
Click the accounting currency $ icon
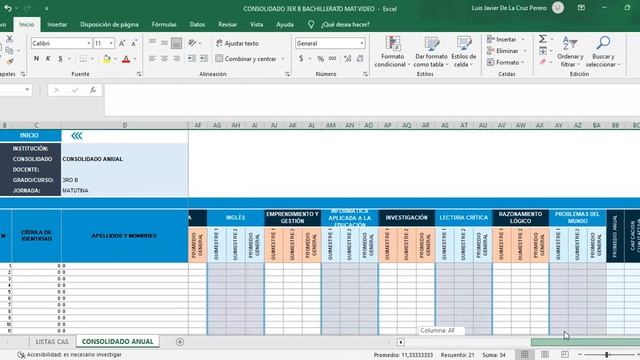tap(301, 59)
